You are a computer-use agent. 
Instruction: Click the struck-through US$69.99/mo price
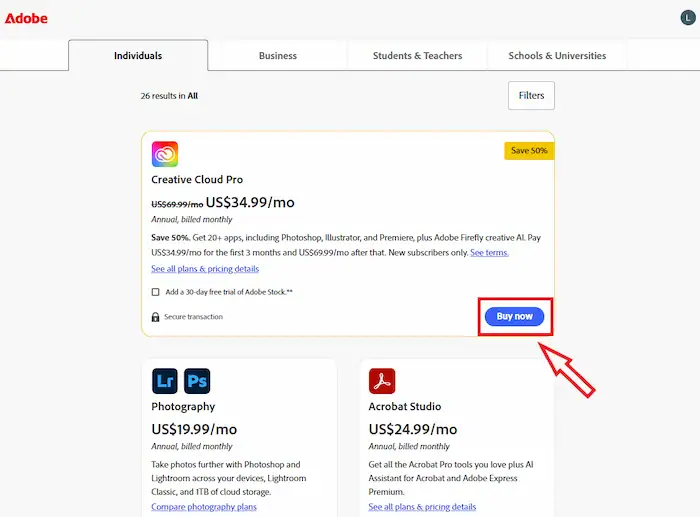177,204
